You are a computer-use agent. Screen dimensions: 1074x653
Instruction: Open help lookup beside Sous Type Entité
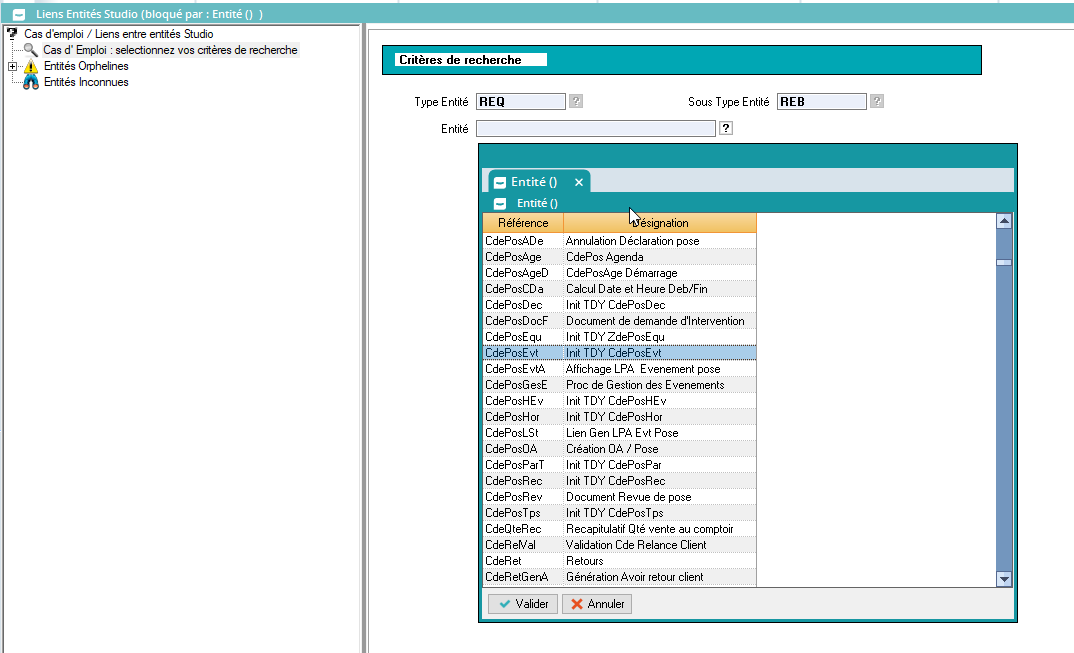877,101
